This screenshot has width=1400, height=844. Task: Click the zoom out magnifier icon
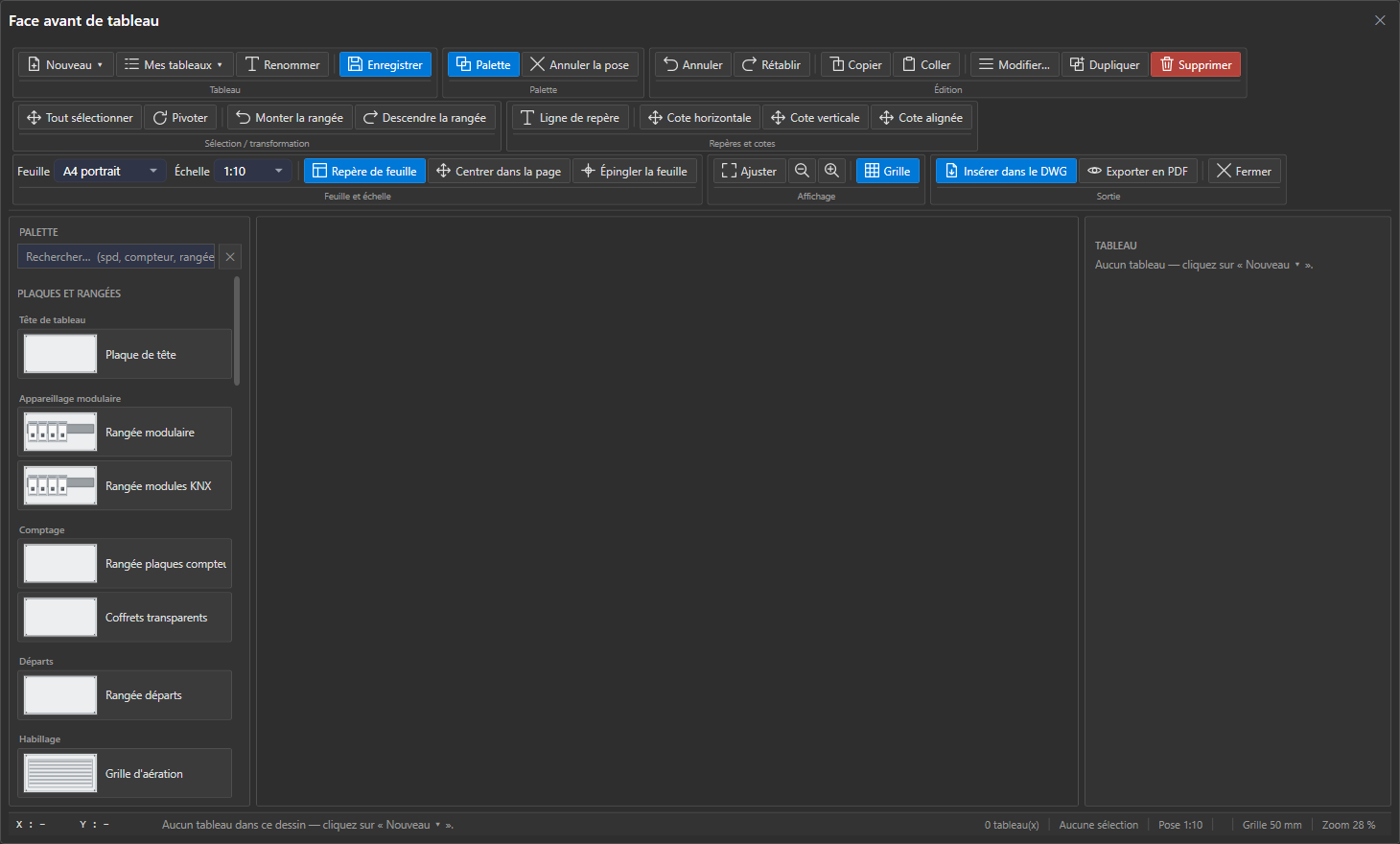tap(802, 171)
